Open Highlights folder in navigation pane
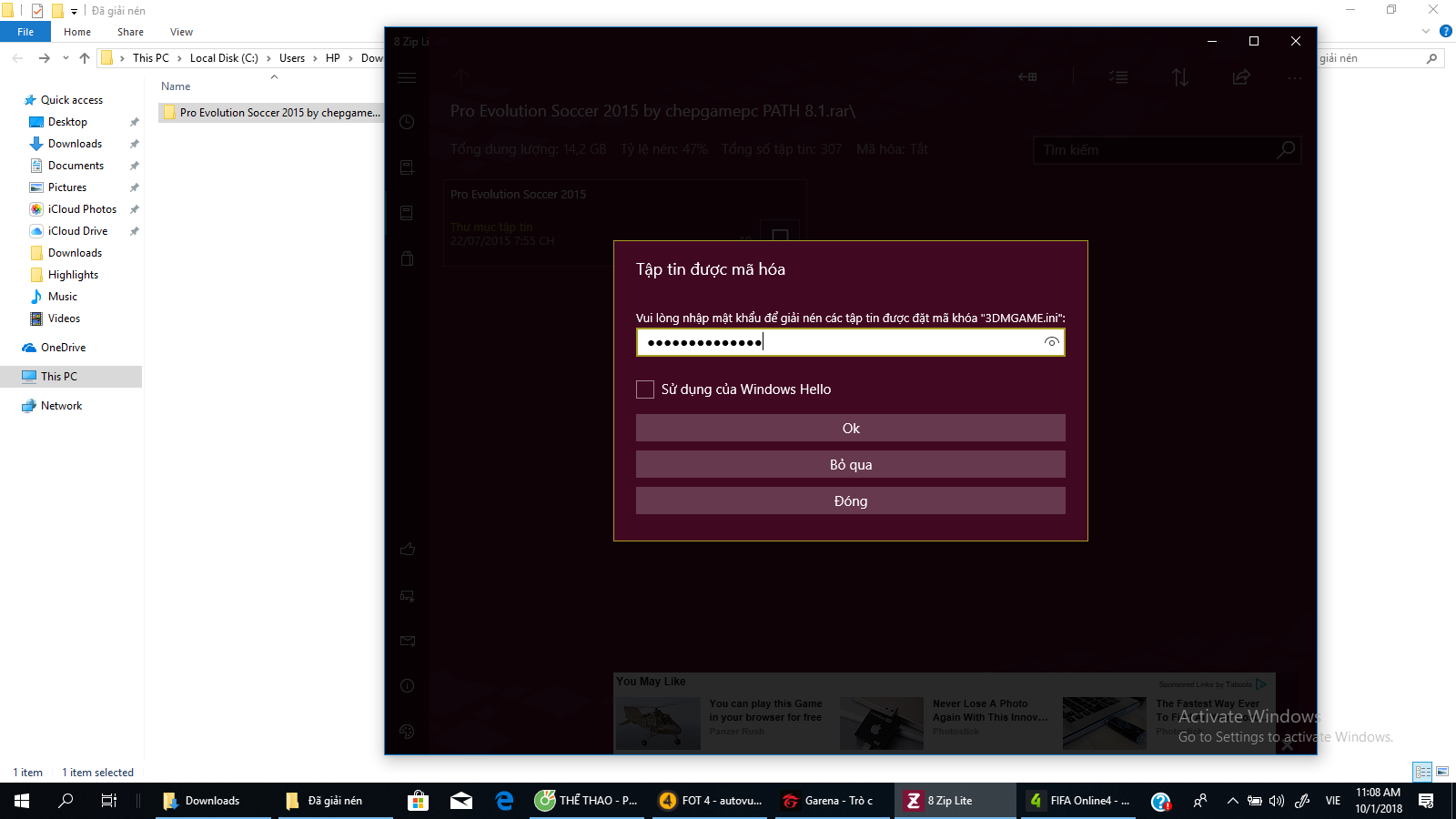 (73, 275)
